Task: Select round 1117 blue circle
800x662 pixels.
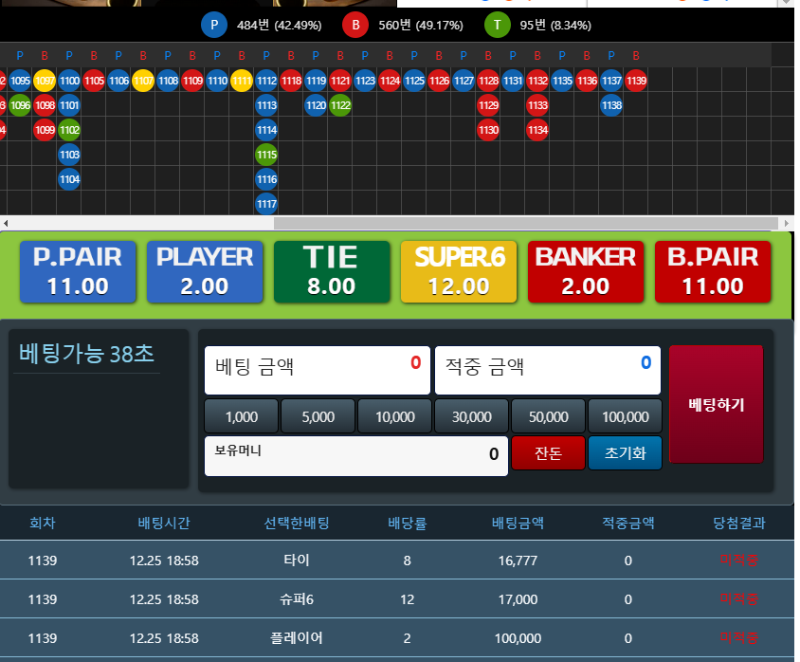Action: click(x=266, y=204)
